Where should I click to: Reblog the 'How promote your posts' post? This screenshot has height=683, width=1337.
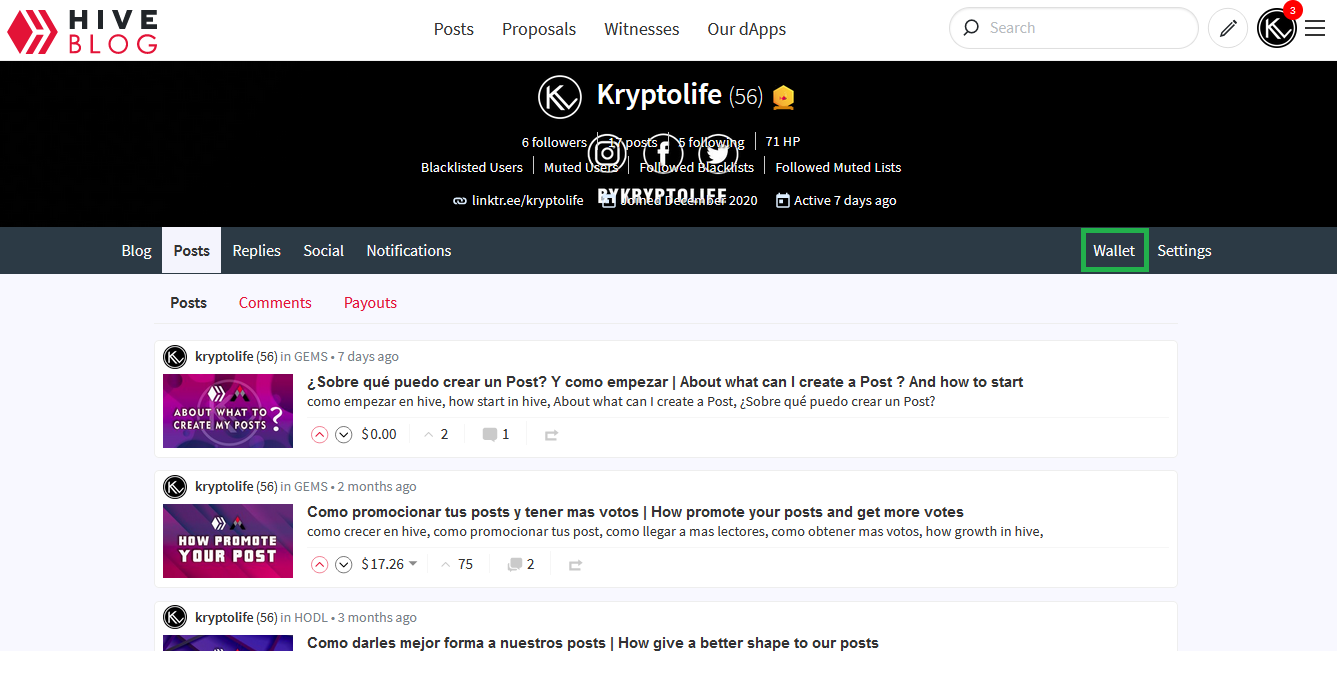click(575, 565)
